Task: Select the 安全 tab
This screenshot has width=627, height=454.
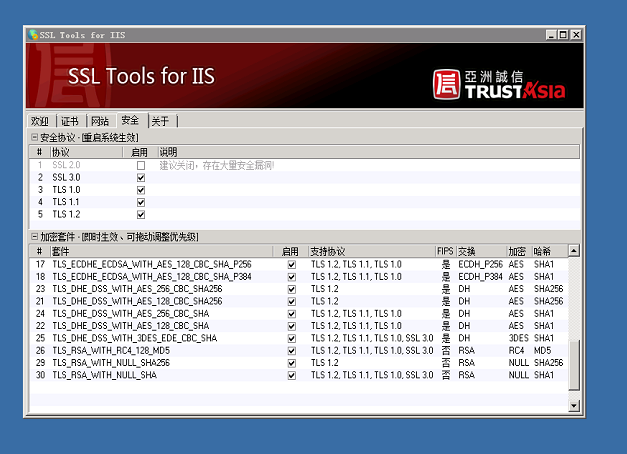Action: click(131, 120)
